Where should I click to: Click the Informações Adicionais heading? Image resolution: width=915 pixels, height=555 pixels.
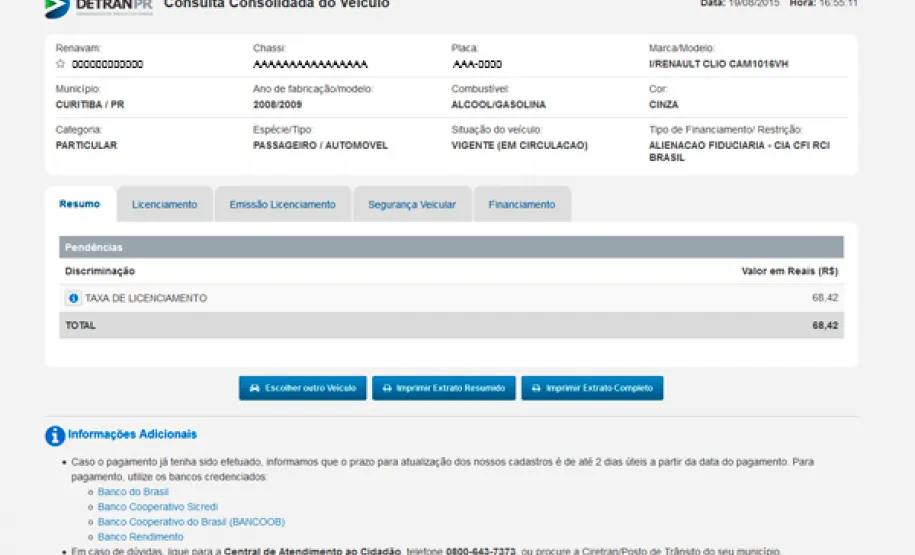(x=132, y=434)
